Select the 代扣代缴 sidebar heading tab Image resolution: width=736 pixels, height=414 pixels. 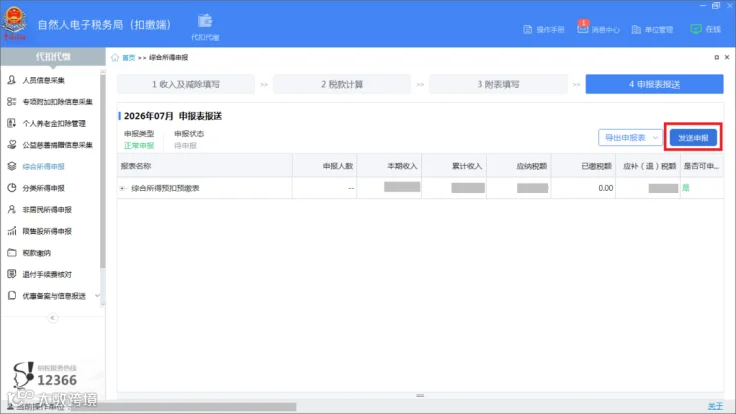(x=53, y=57)
